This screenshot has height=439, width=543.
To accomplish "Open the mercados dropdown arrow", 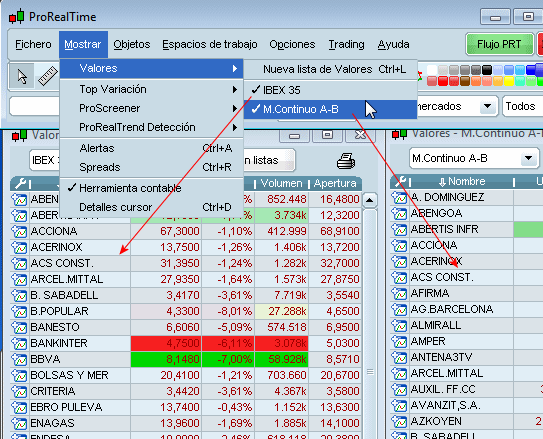I will (487, 106).
